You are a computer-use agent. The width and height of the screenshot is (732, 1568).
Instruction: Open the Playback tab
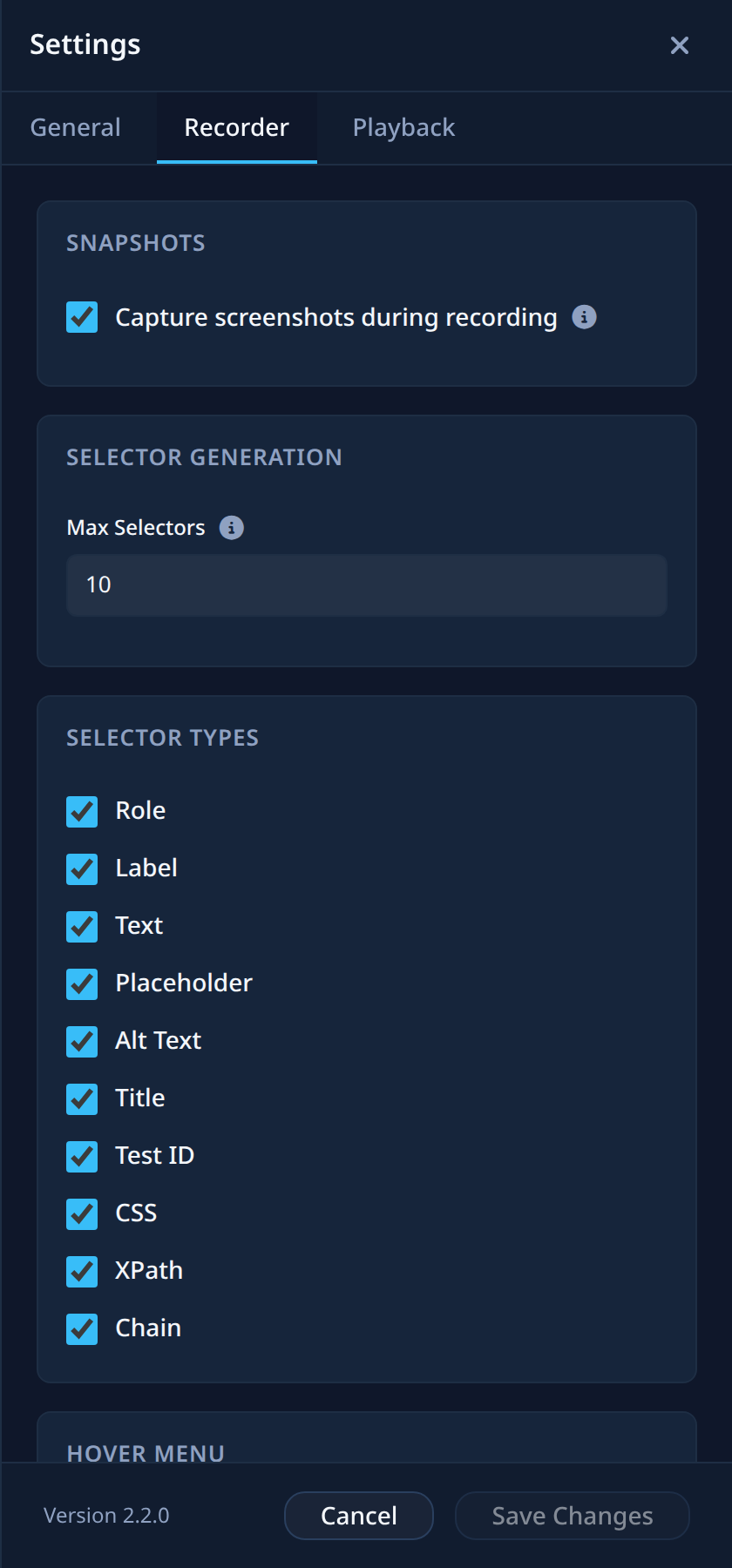tap(403, 128)
